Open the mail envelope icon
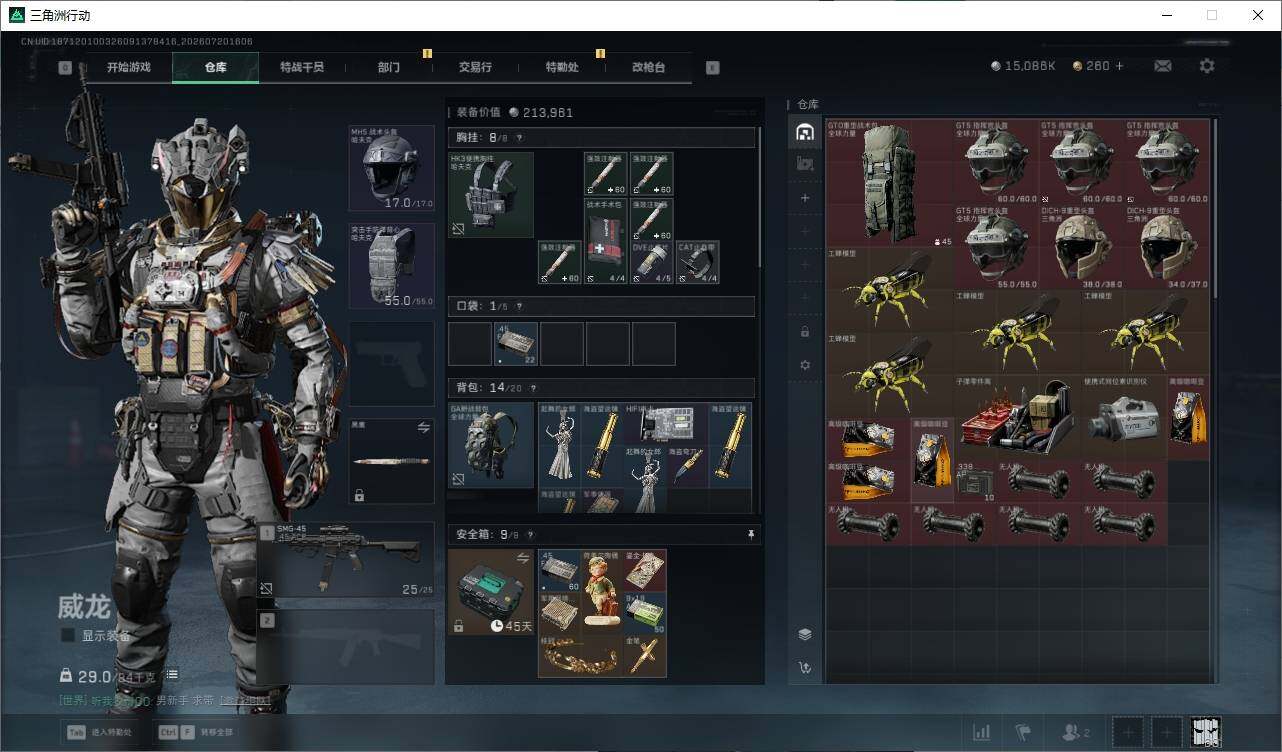This screenshot has width=1282, height=752. click(x=1162, y=66)
